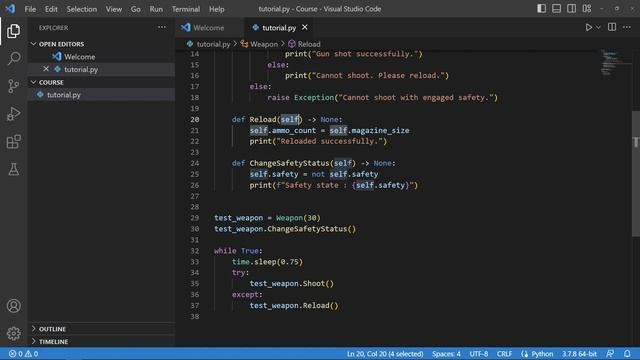Open the View menu
The height and width of the screenshot is (360, 640).
(114, 9)
